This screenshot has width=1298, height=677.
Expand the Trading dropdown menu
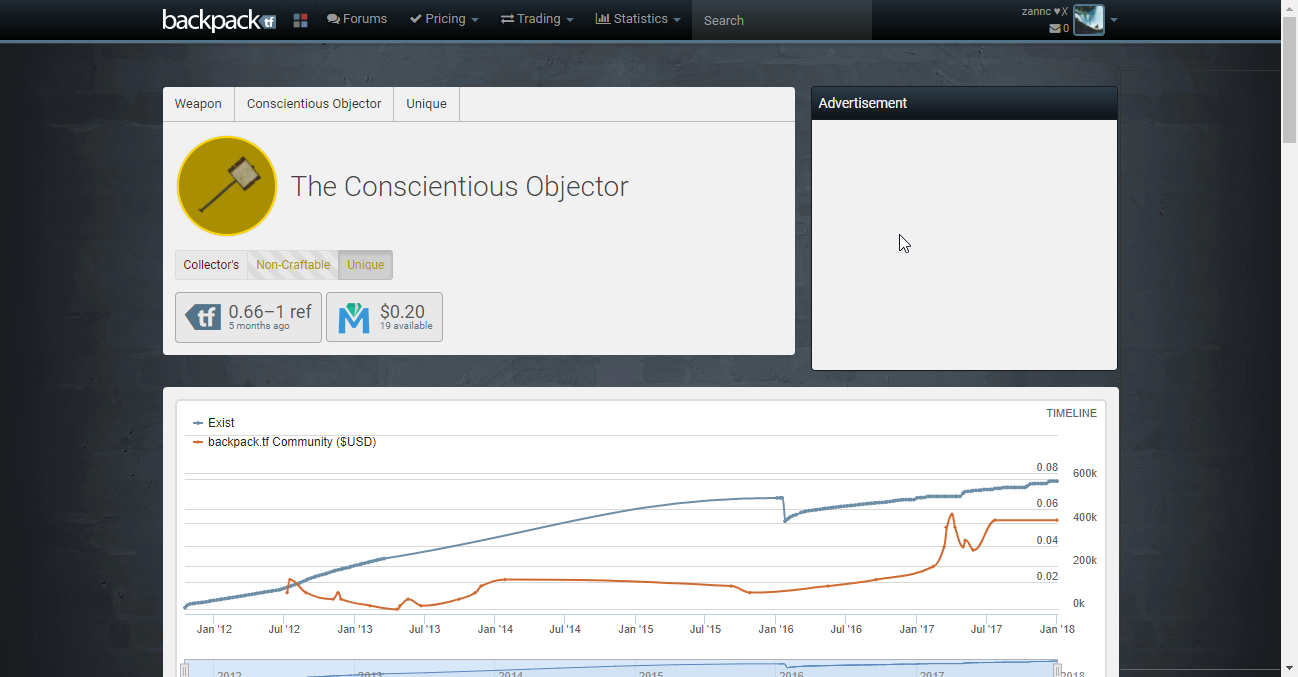click(x=537, y=19)
